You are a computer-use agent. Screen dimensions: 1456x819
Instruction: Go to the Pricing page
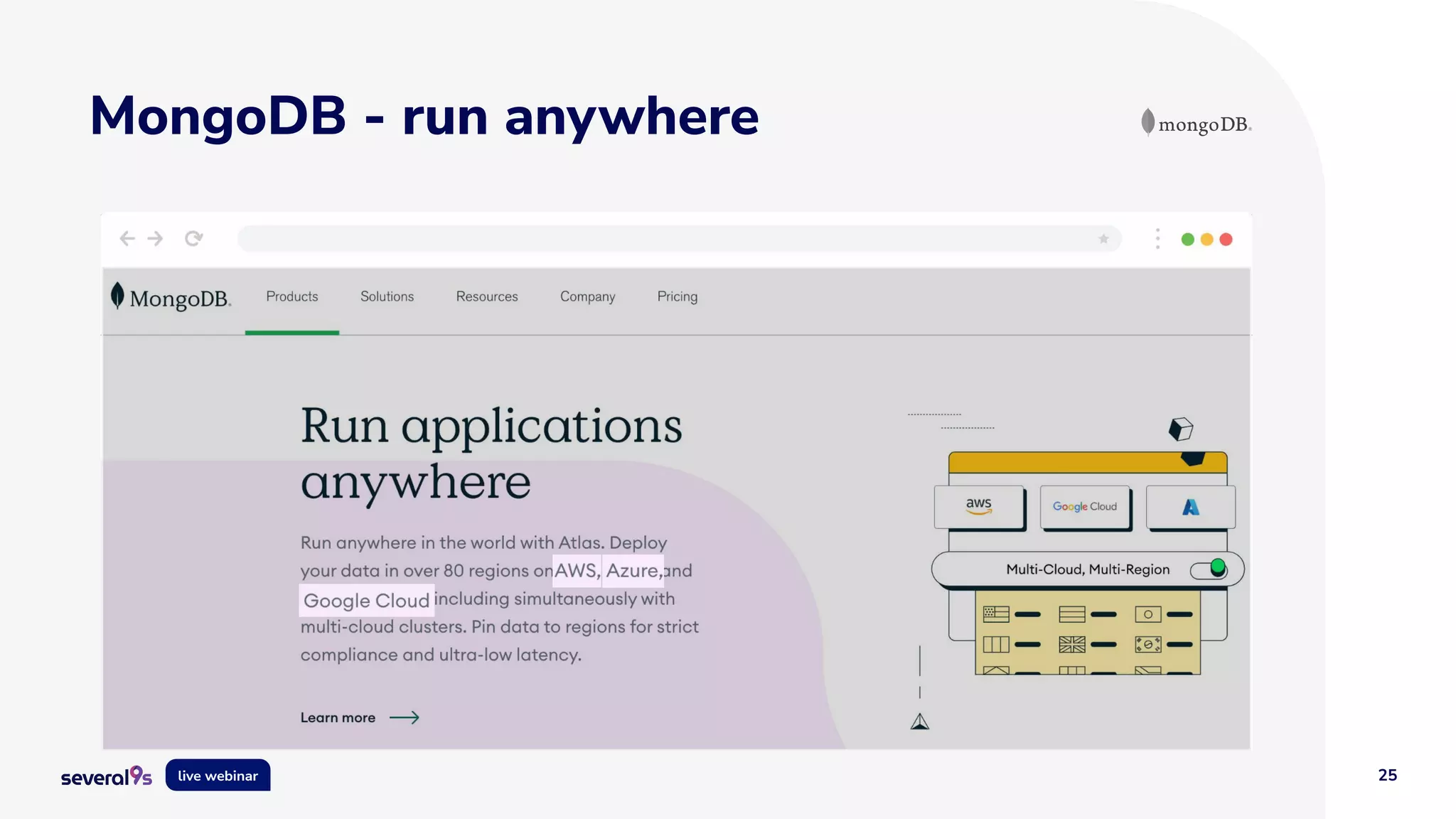point(678,296)
